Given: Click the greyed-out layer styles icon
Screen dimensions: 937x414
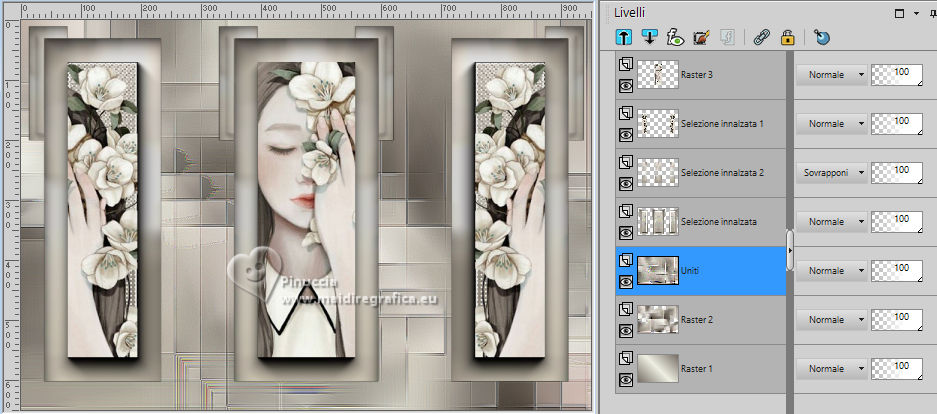Looking at the screenshot, I should click(727, 38).
